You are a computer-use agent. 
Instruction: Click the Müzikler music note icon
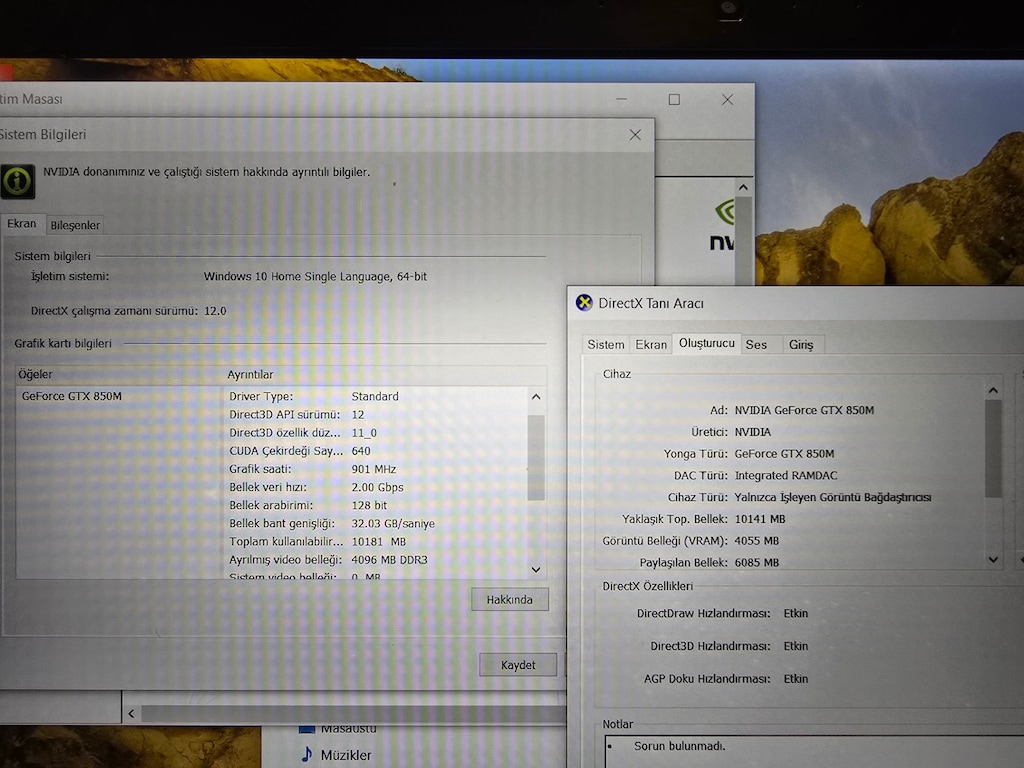click(306, 754)
